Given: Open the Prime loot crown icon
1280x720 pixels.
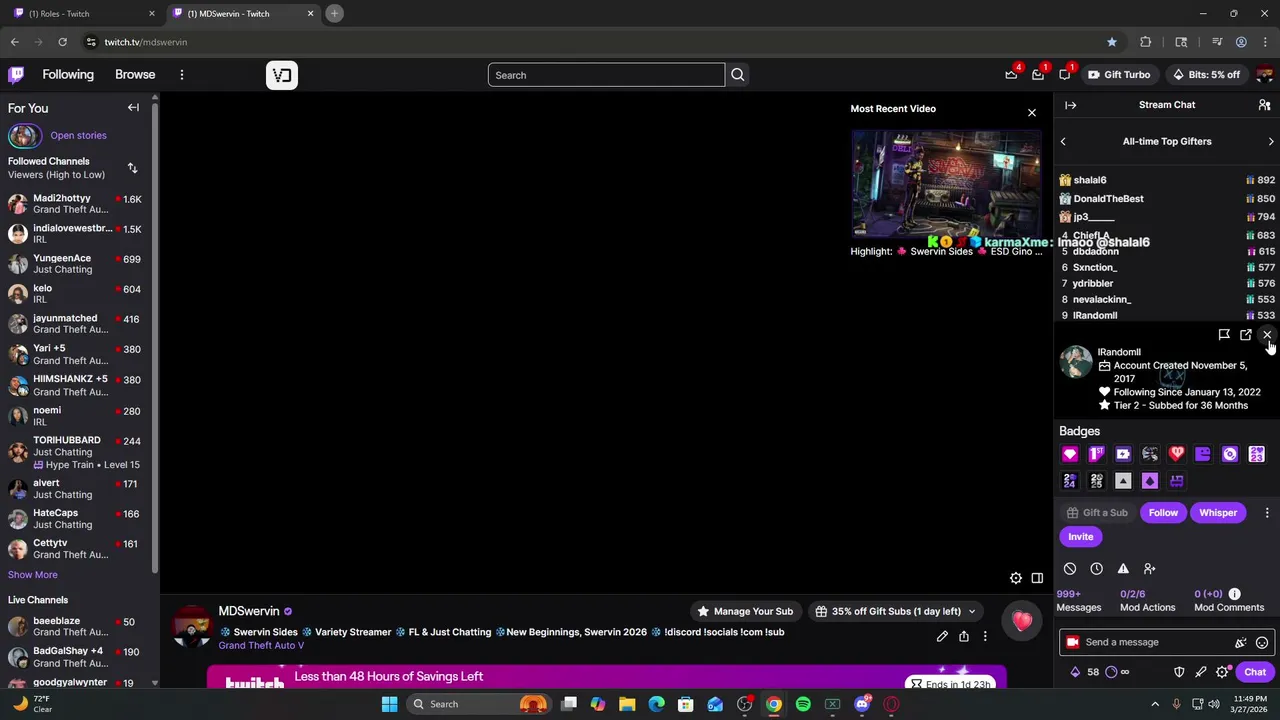Looking at the screenshot, I should point(1011,75).
